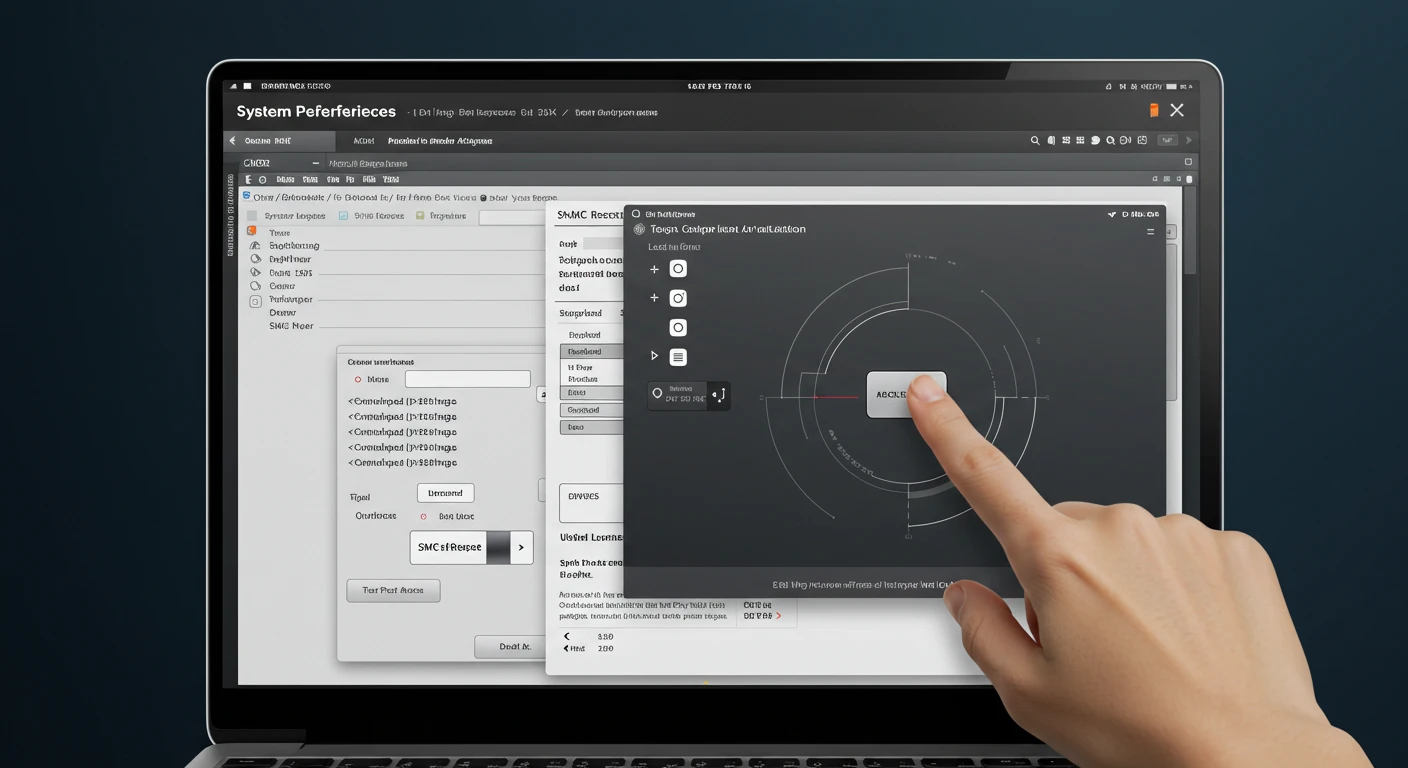Click the text field beside the red radio
Image resolution: width=1408 pixels, height=768 pixels.
pos(467,379)
